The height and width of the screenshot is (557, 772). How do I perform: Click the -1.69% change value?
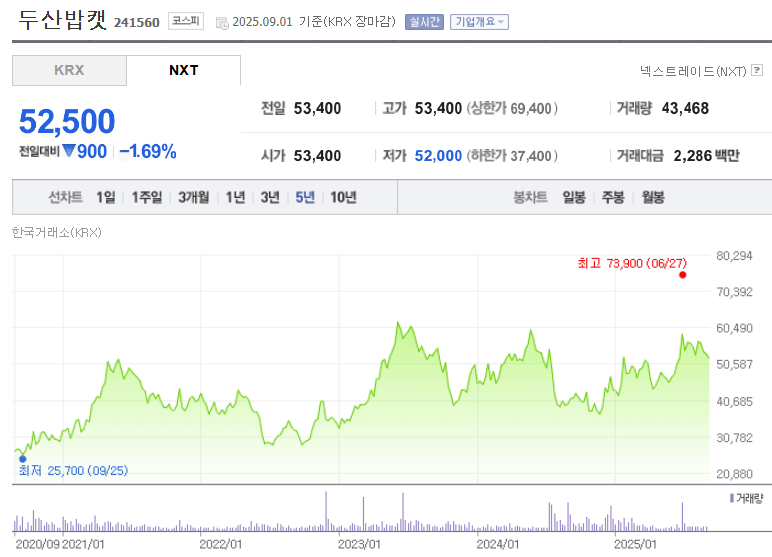[x=148, y=152]
